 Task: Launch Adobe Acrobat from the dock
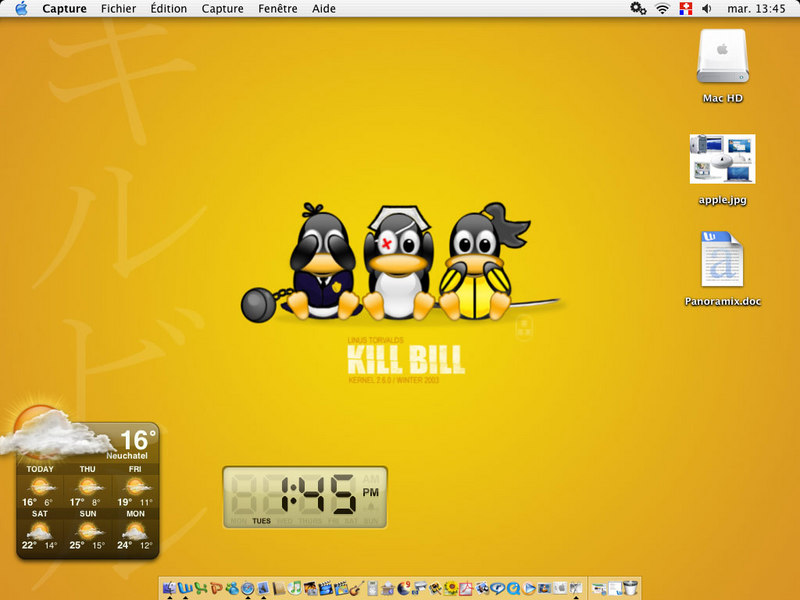tap(466, 588)
